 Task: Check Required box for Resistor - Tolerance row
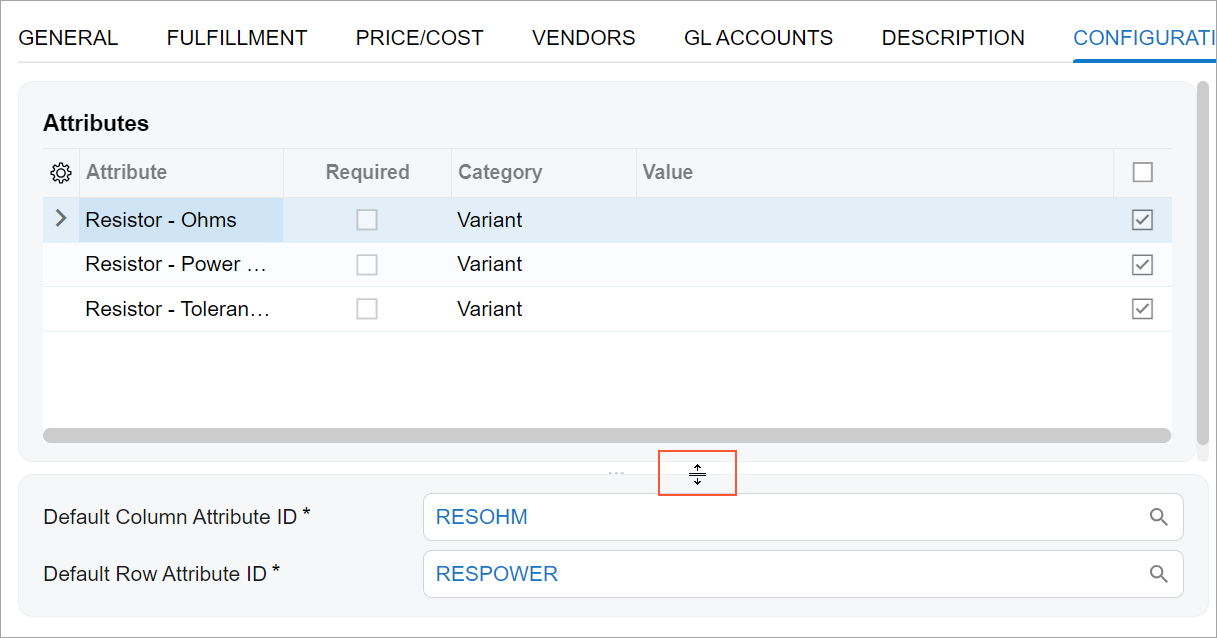point(367,309)
